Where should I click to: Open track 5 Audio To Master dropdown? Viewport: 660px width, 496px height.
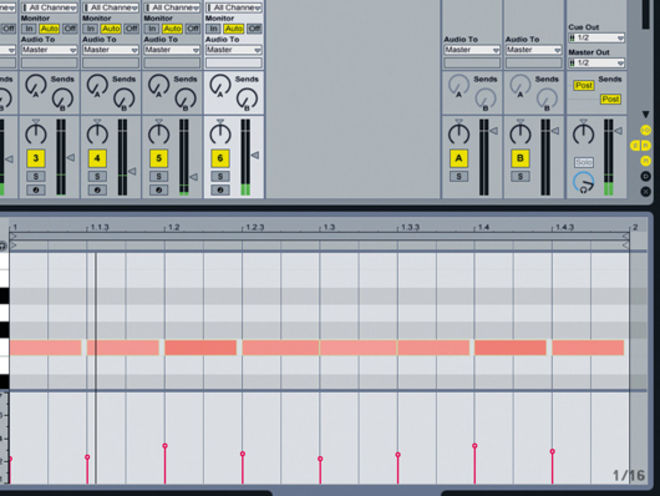[x=172, y=50]
